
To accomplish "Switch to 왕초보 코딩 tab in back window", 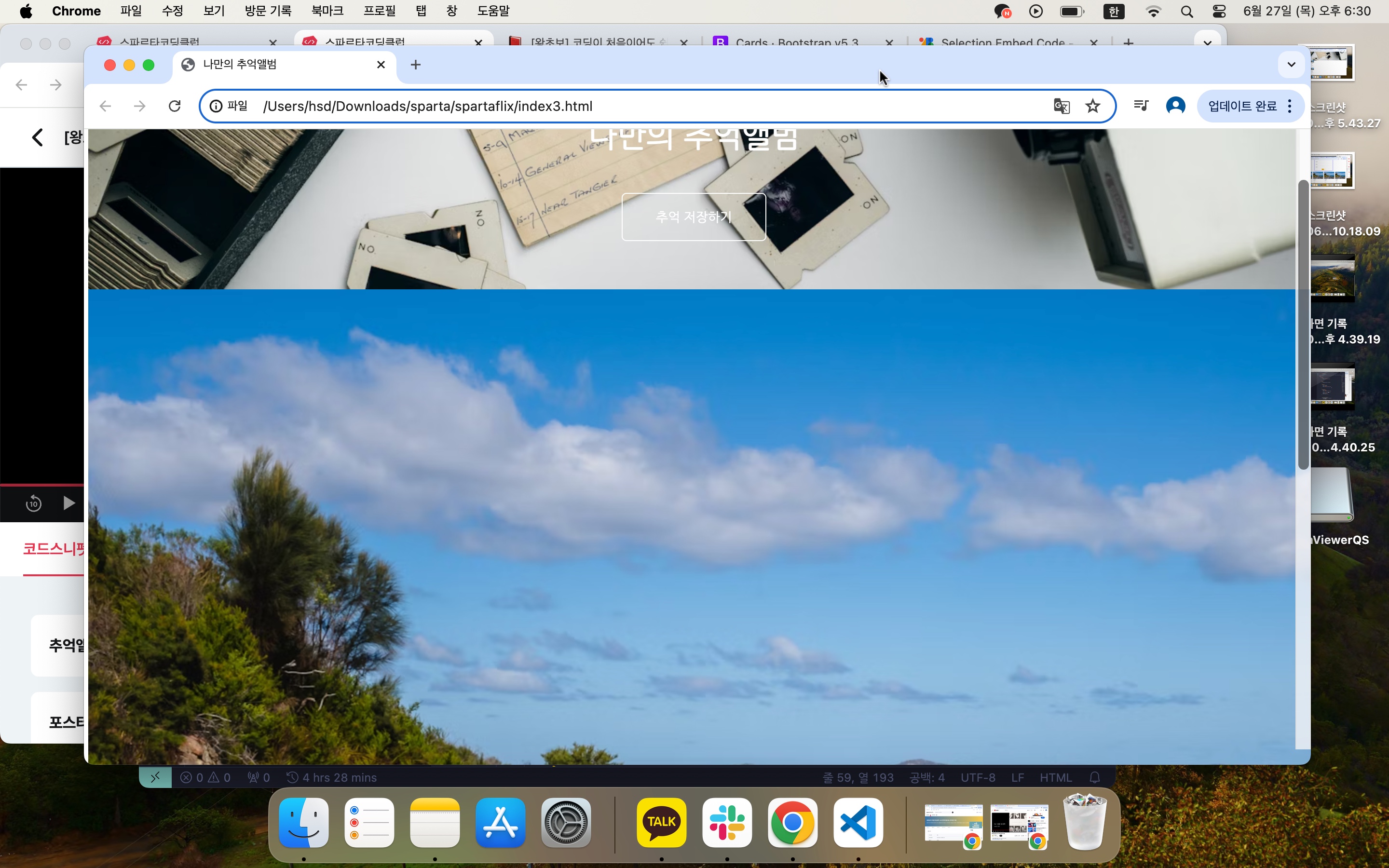I will (x=598, y=42).
